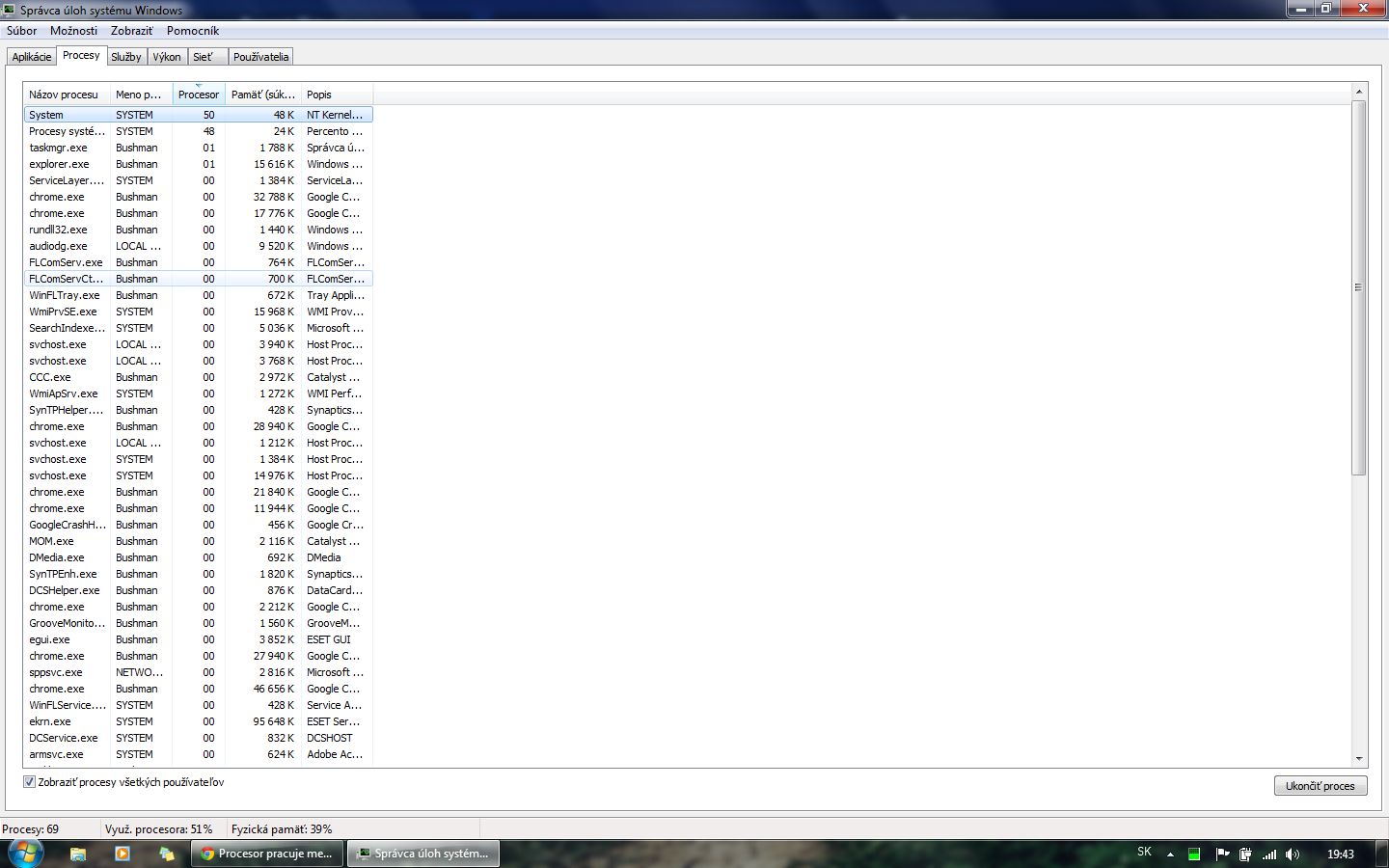Viewport: 1389px width, 868px height.
Task: Click the power plug tray icon
Action: tap(1245, 854)
